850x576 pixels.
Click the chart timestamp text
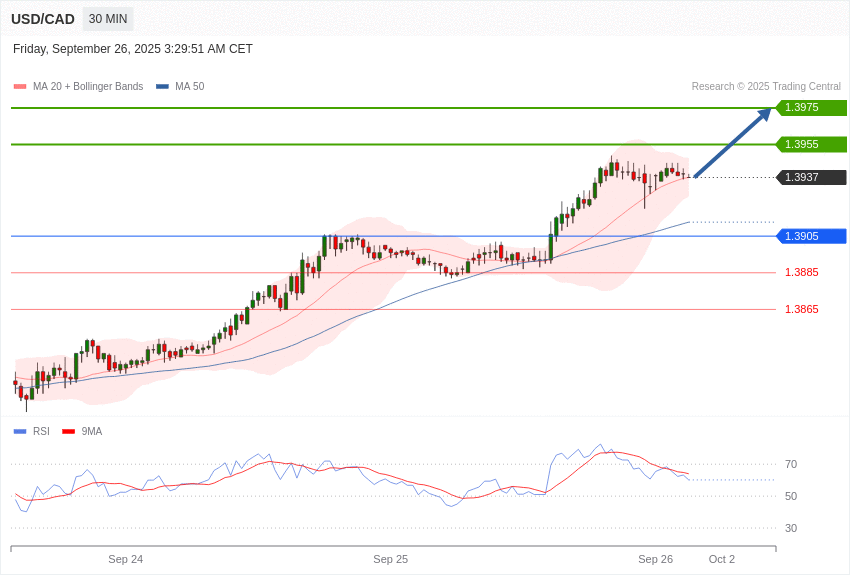pos(133,49)
